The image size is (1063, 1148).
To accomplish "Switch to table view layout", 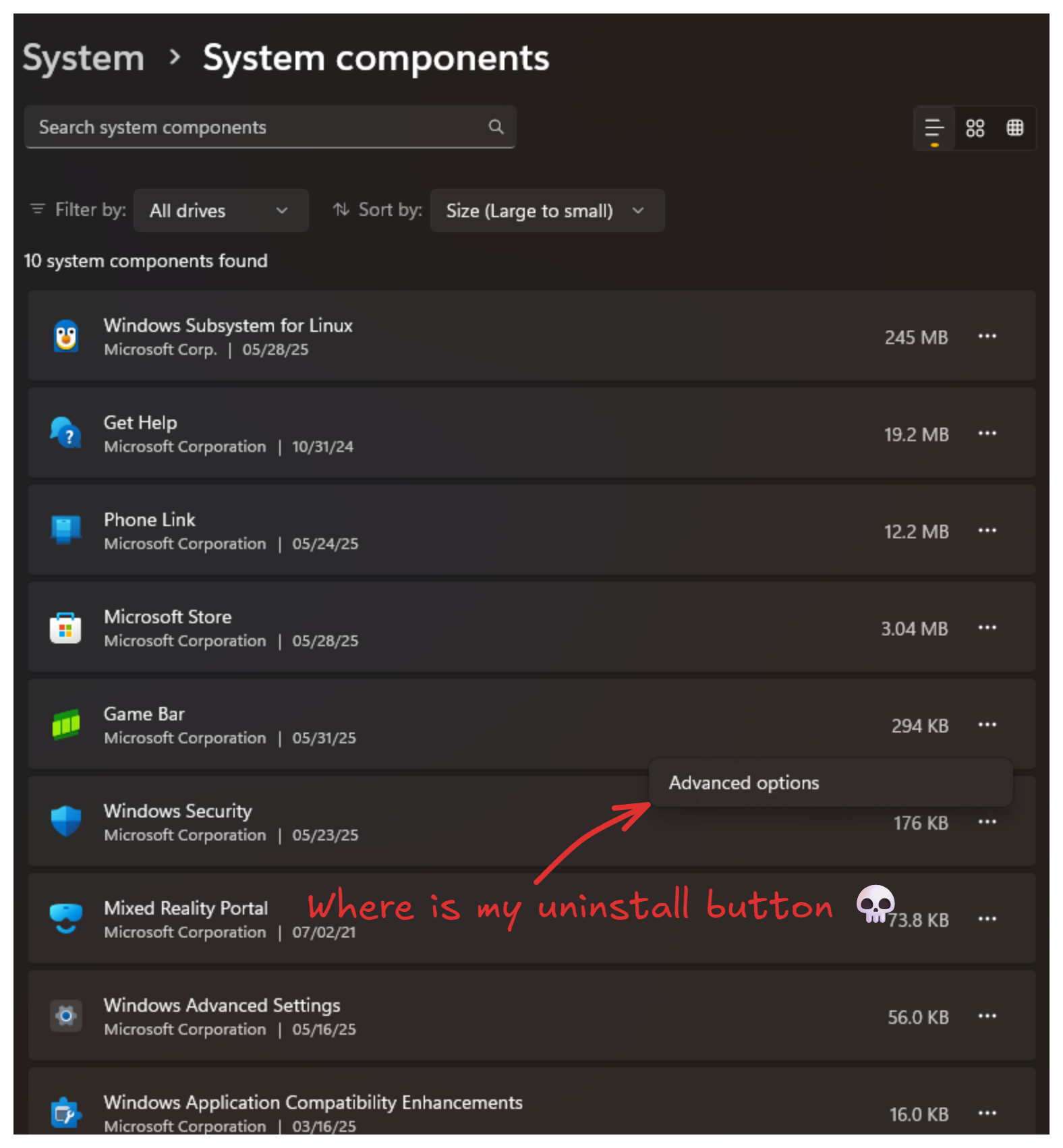I will pos(1014,127).
